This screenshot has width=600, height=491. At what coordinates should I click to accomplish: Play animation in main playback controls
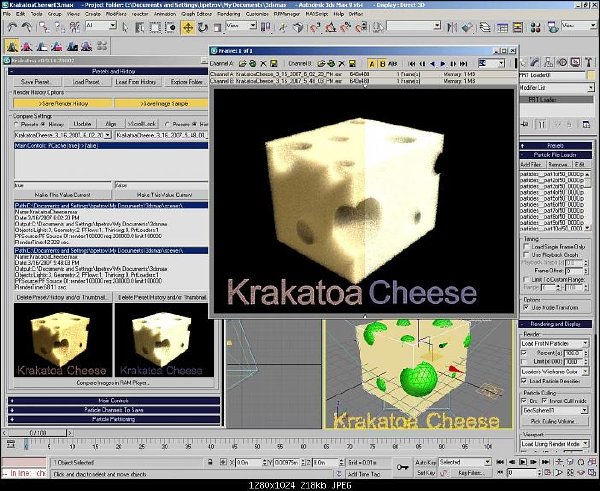(x=523, y=462)
